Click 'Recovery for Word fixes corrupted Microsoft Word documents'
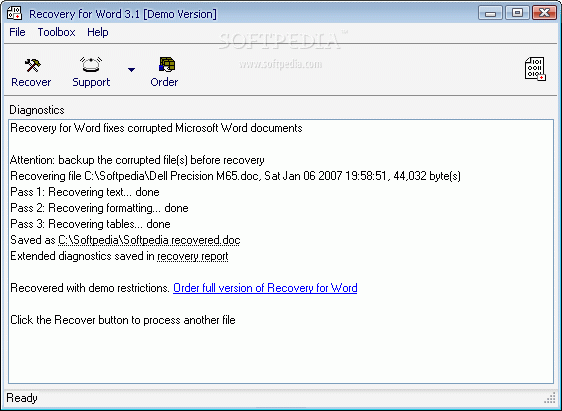 156,128
